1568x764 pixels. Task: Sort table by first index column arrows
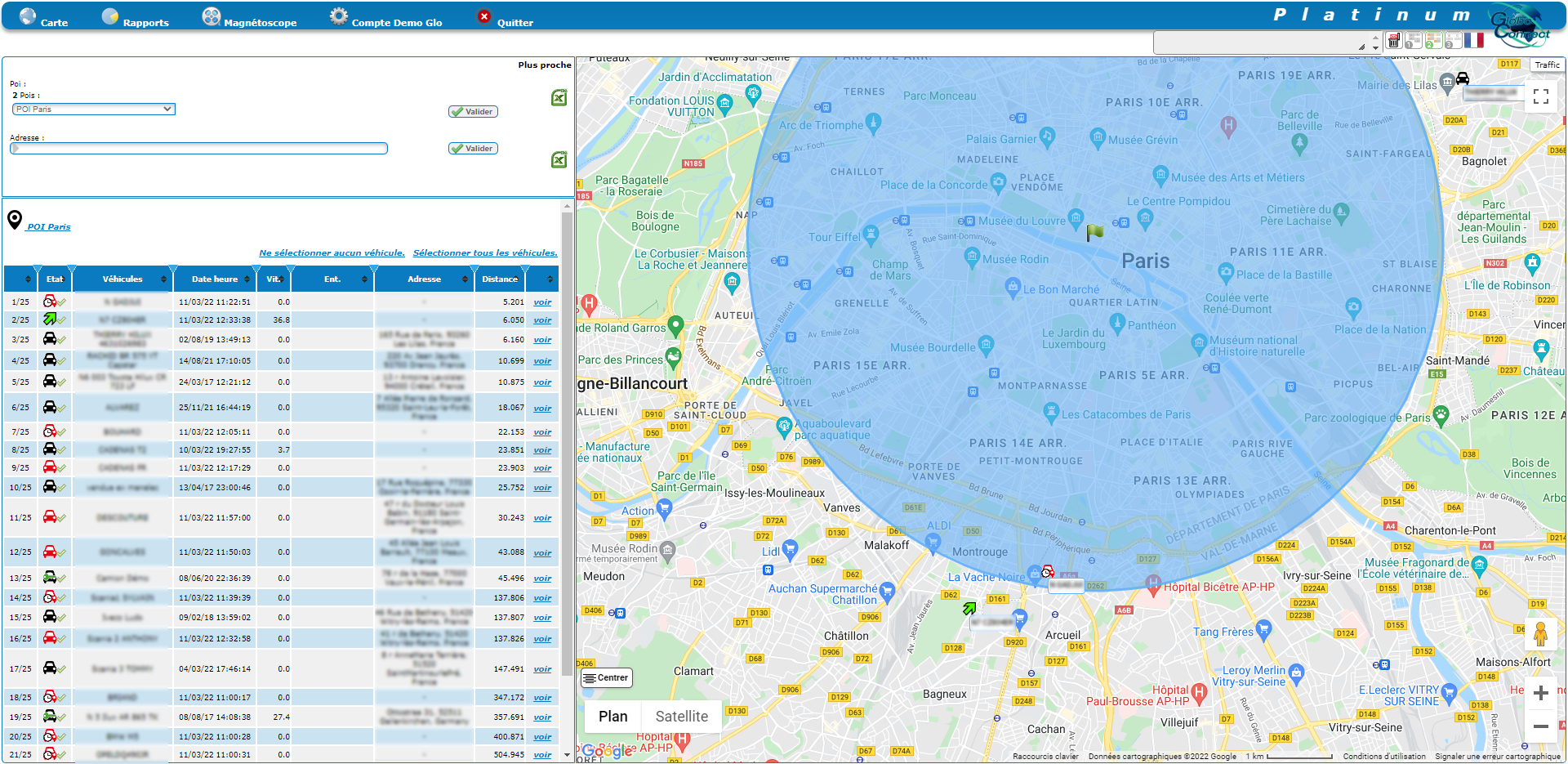click(28, 279)
